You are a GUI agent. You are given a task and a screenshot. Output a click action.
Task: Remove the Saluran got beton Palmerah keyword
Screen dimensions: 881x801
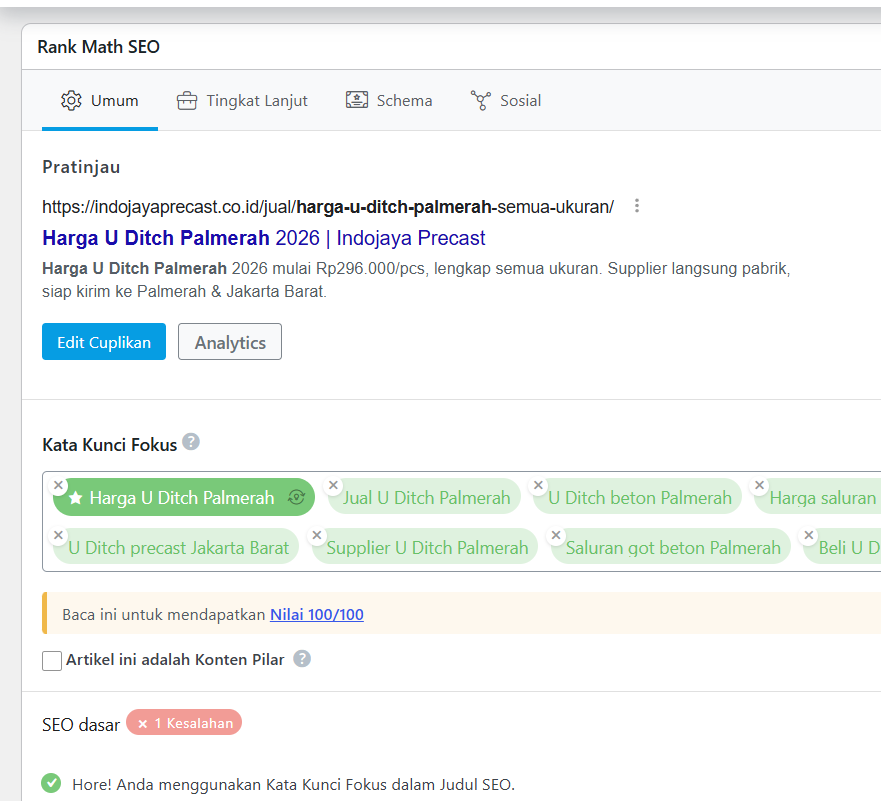pos(556,535)
